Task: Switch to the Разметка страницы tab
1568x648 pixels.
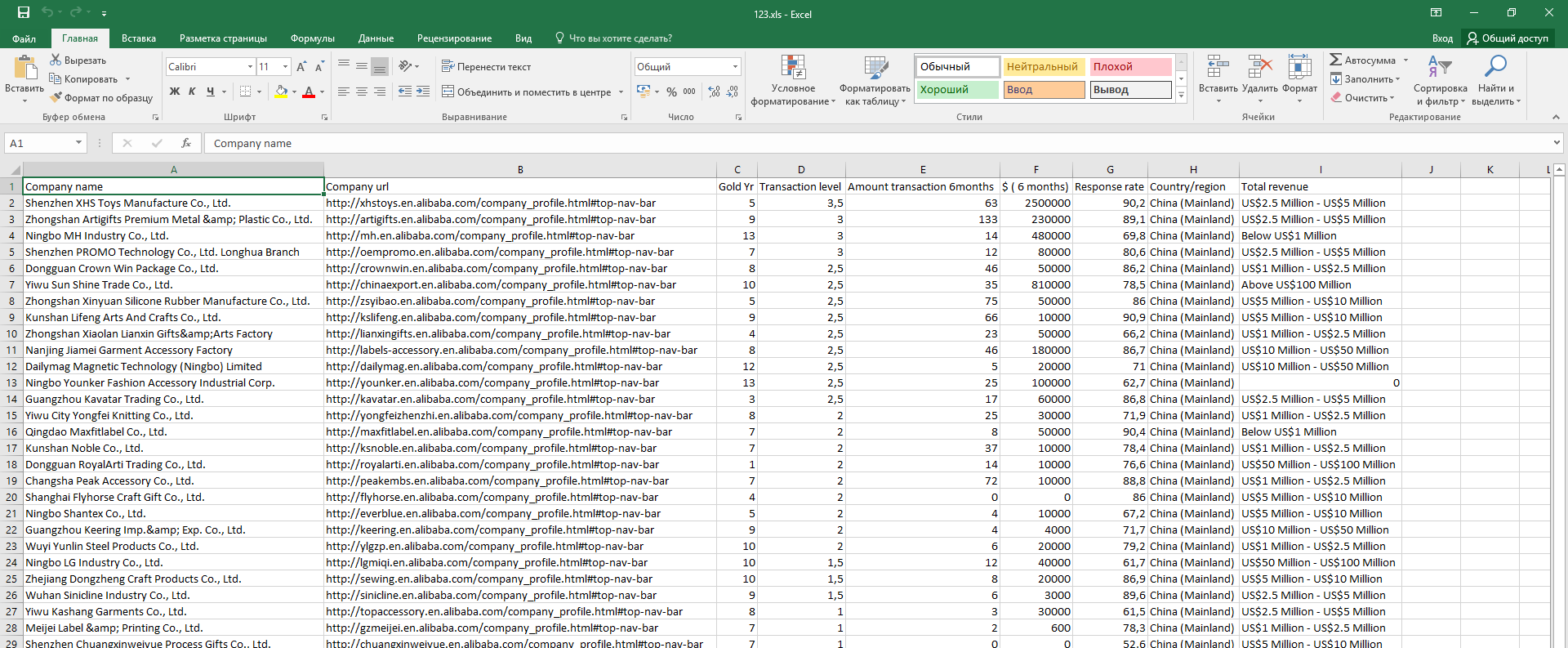Action: (x=223, y=38)
